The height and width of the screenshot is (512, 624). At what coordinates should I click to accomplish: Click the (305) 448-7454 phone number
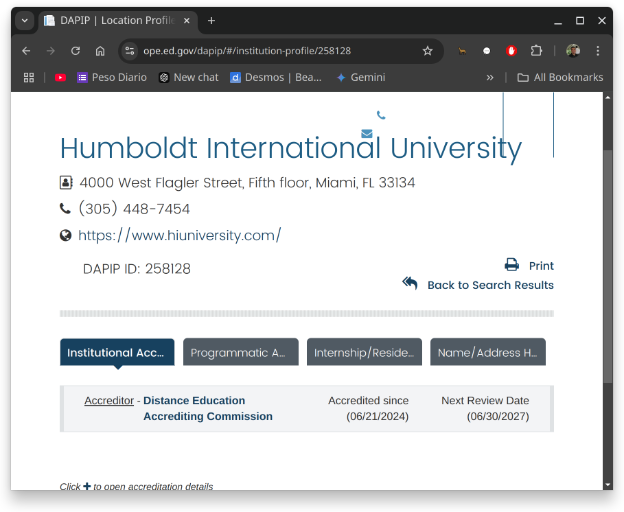[134, 208]
